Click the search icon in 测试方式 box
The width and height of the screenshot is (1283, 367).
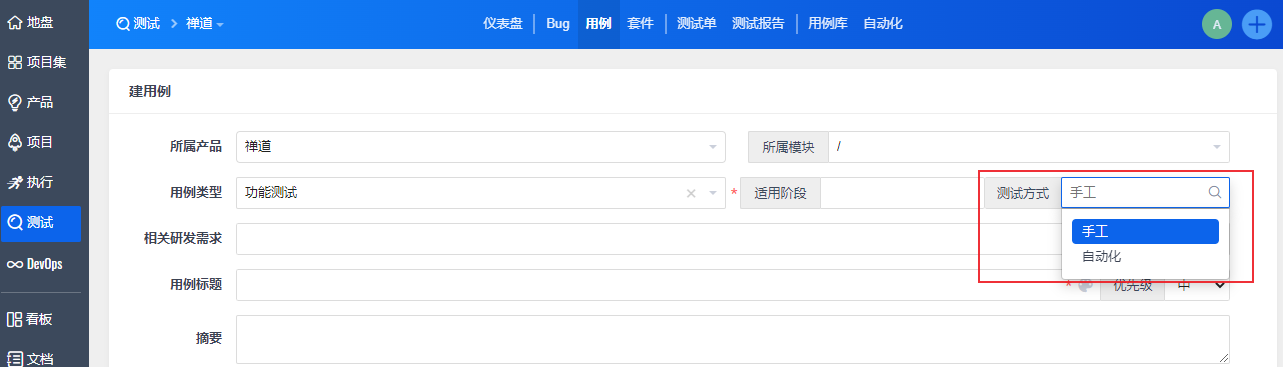tap(1215, 192)
